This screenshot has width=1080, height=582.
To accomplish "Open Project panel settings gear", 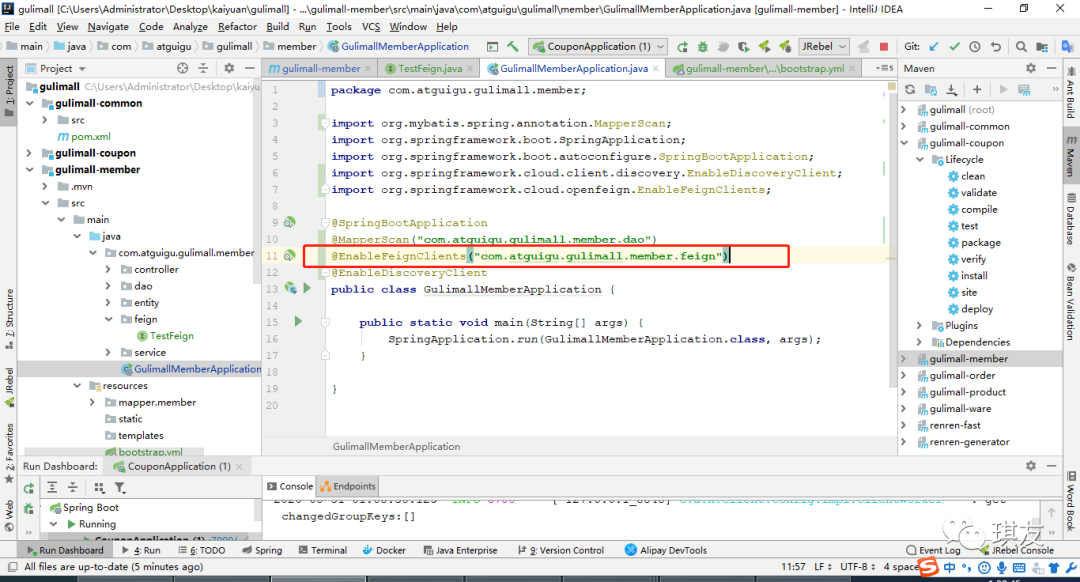I will [x=229, y=68].
